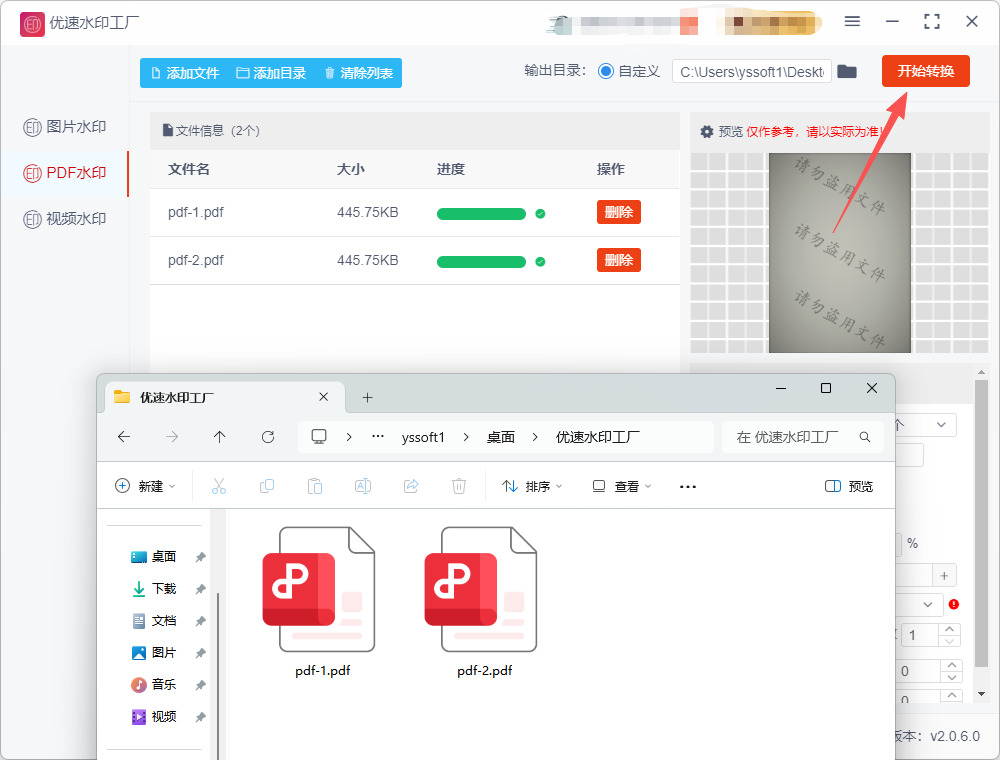
Task: Switch to 图片水印 image watermark
Action: (64, 127)
